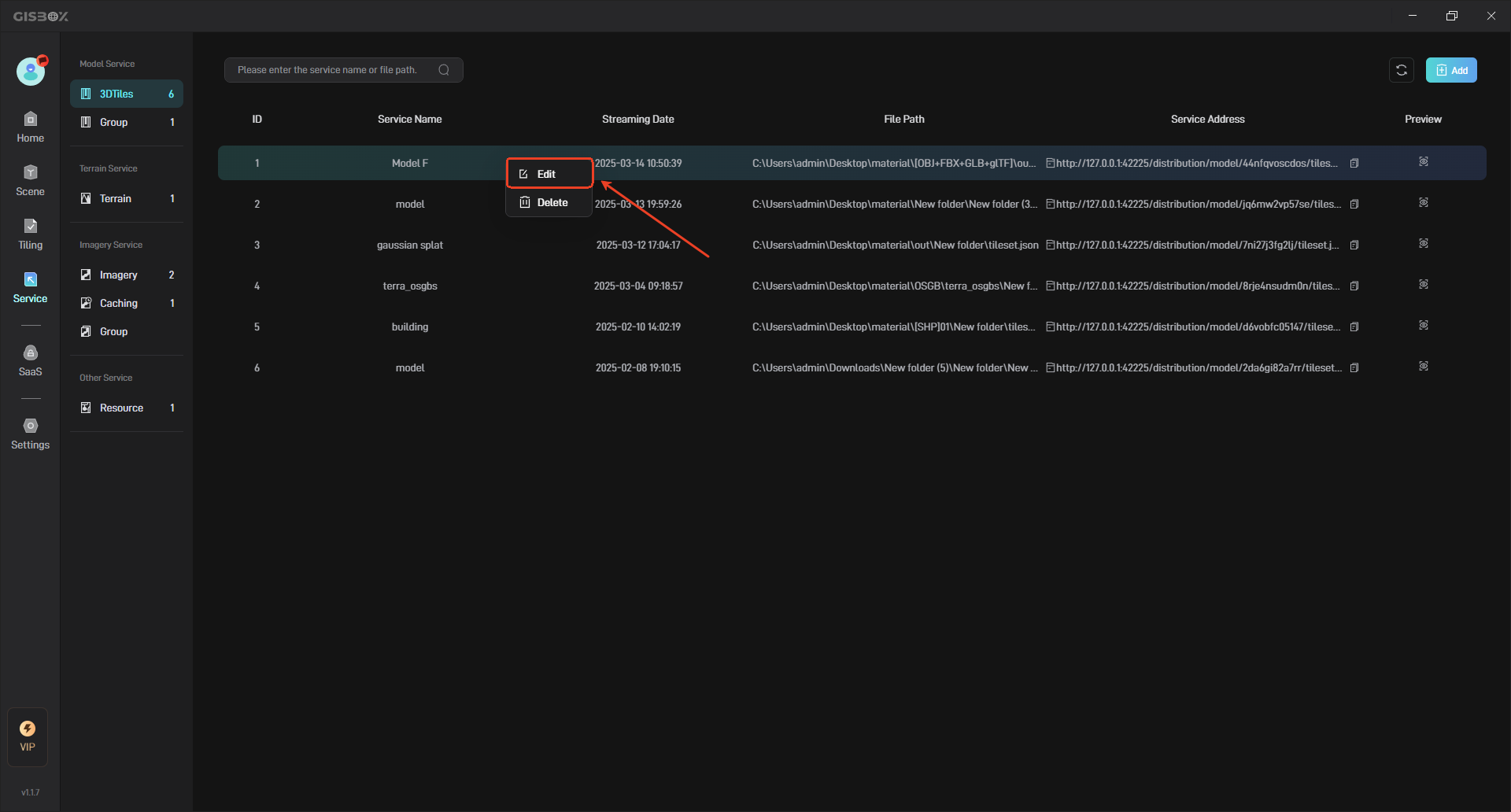Open Settings in the sidebar
Image resolution: width=1511 pixels, height=812 pixels.
pos(30,434)
